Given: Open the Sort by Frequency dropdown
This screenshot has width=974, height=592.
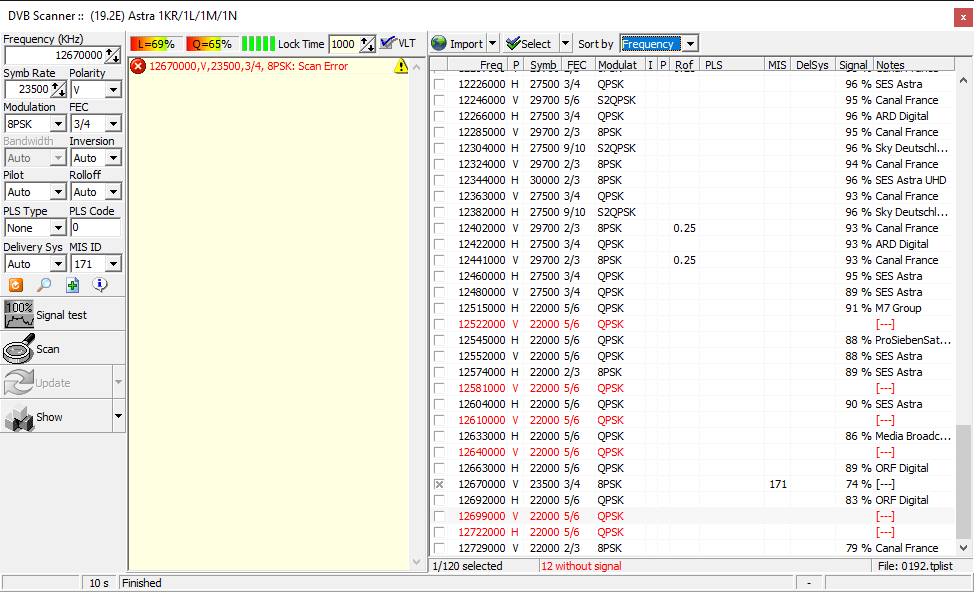Looking at the screenshot, I should [690, 43].
